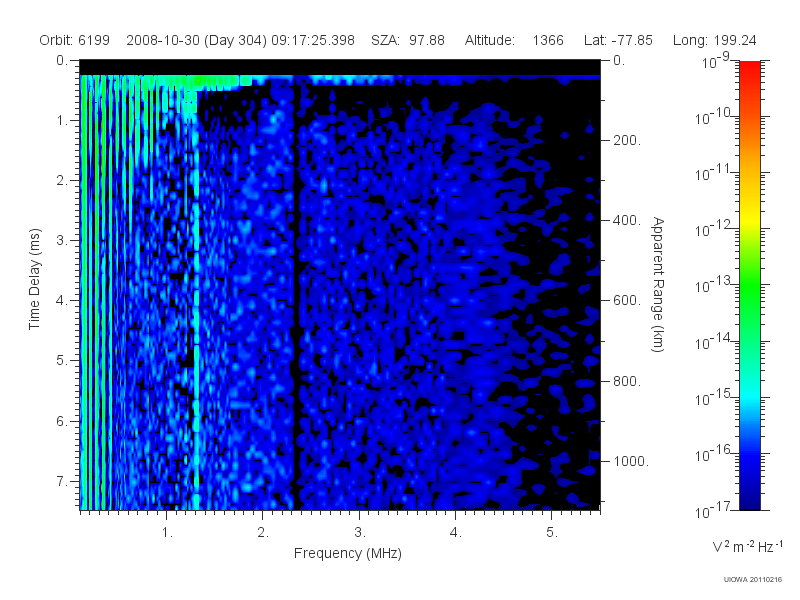The height and width of the screenshot is (600, 800).
Task: Click the '1.' frequency axis tick label
Action: [167, 533]
